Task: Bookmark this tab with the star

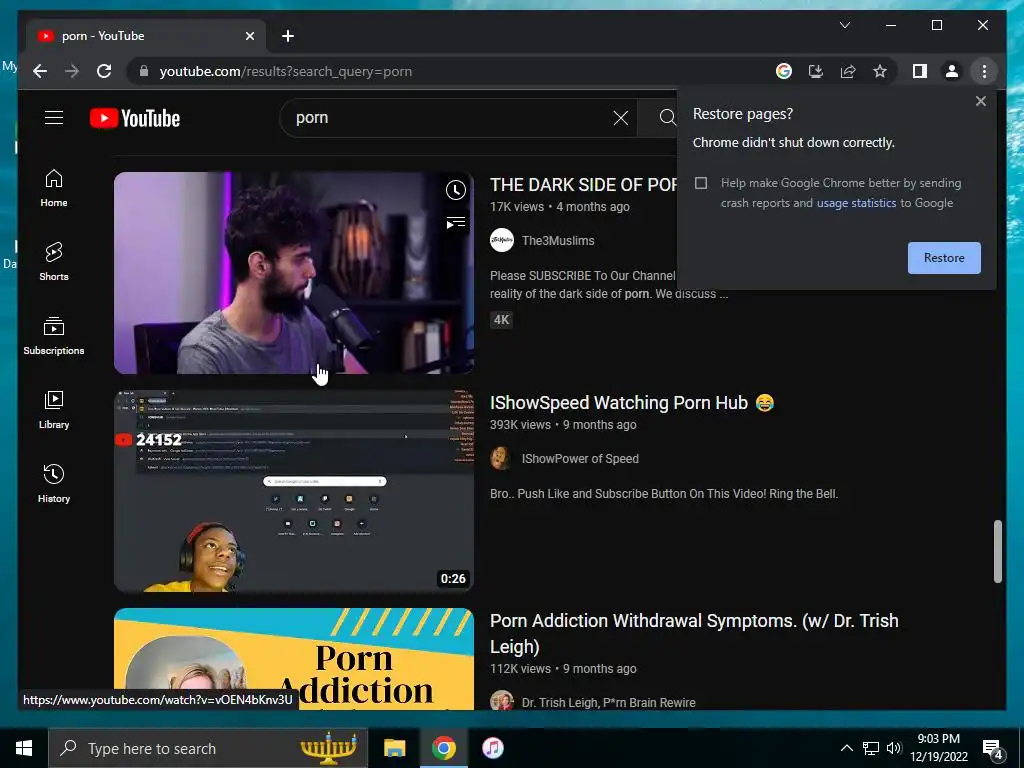Action: pos(880,71)
